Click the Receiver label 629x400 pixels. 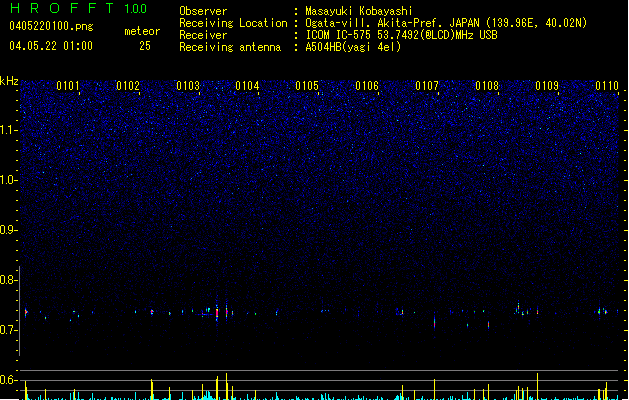(x=203, y=35)
